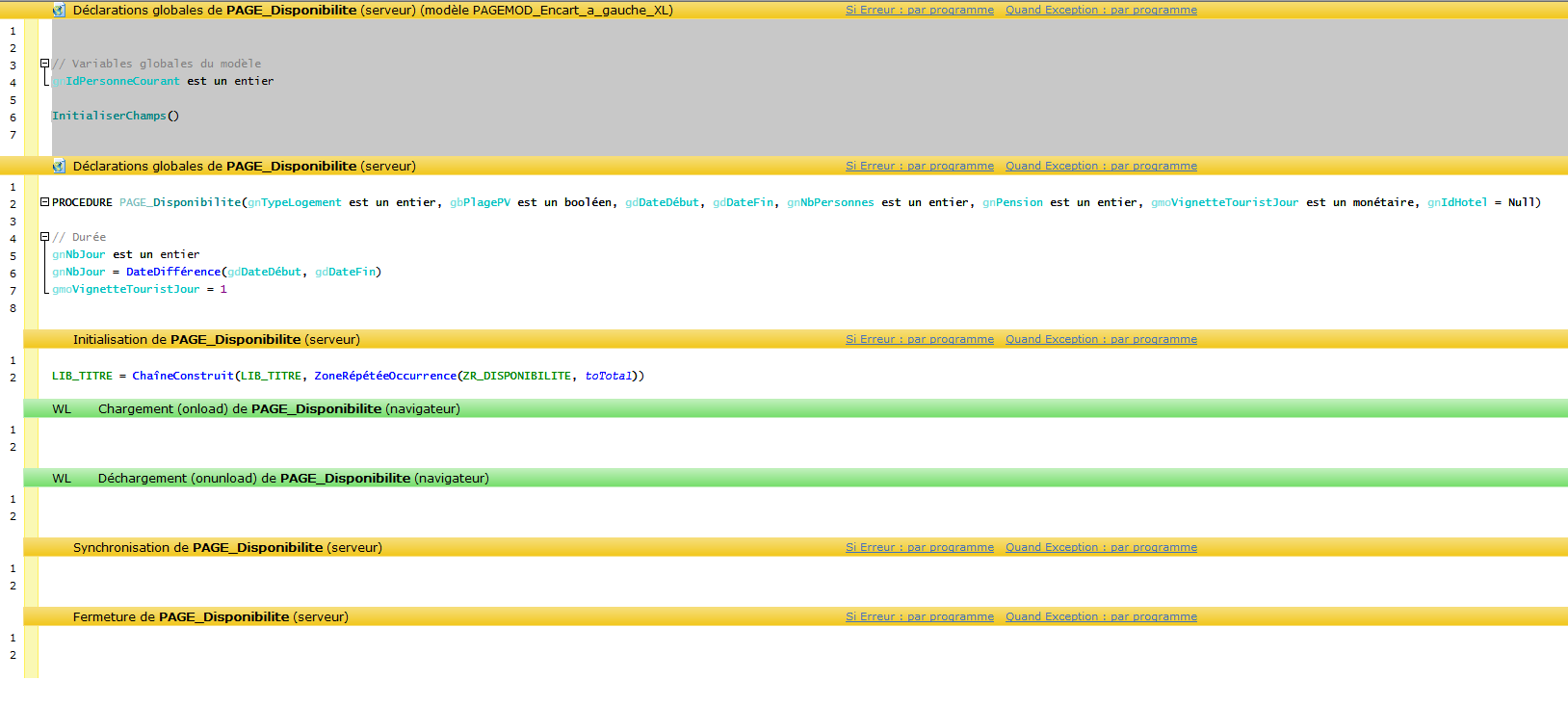Click the ZoneRépétéeOccurrence function name

[385, 376]
